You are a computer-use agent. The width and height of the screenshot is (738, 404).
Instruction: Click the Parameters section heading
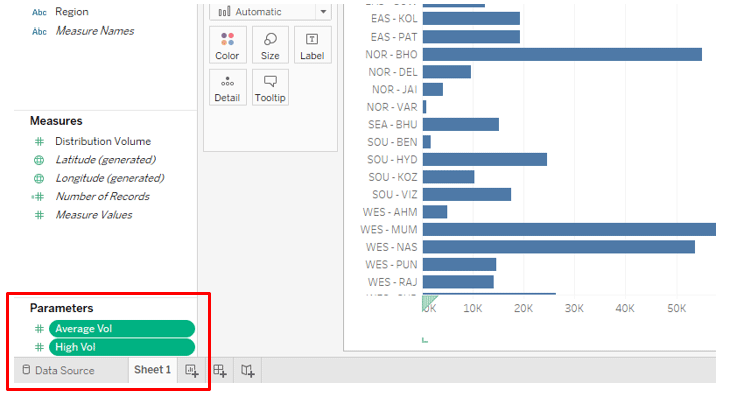pyautogui.click(x=62, y=308)
